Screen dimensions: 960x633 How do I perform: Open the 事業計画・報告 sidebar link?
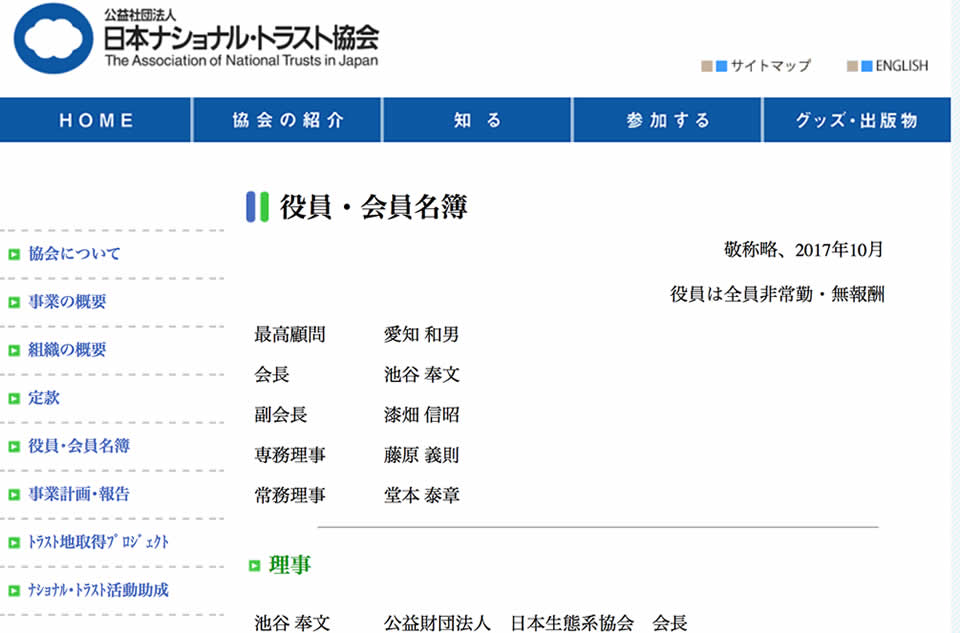(79, 494)
